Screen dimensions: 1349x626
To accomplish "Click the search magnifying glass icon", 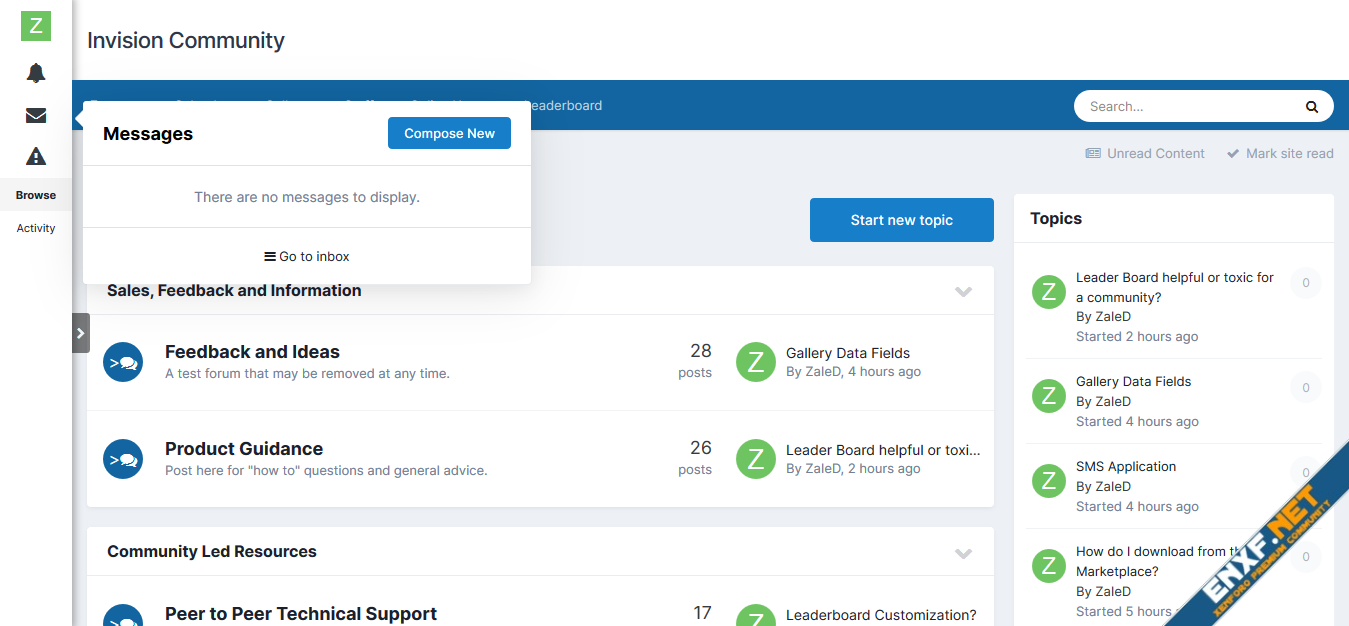I will click(x=1311, y=107).
